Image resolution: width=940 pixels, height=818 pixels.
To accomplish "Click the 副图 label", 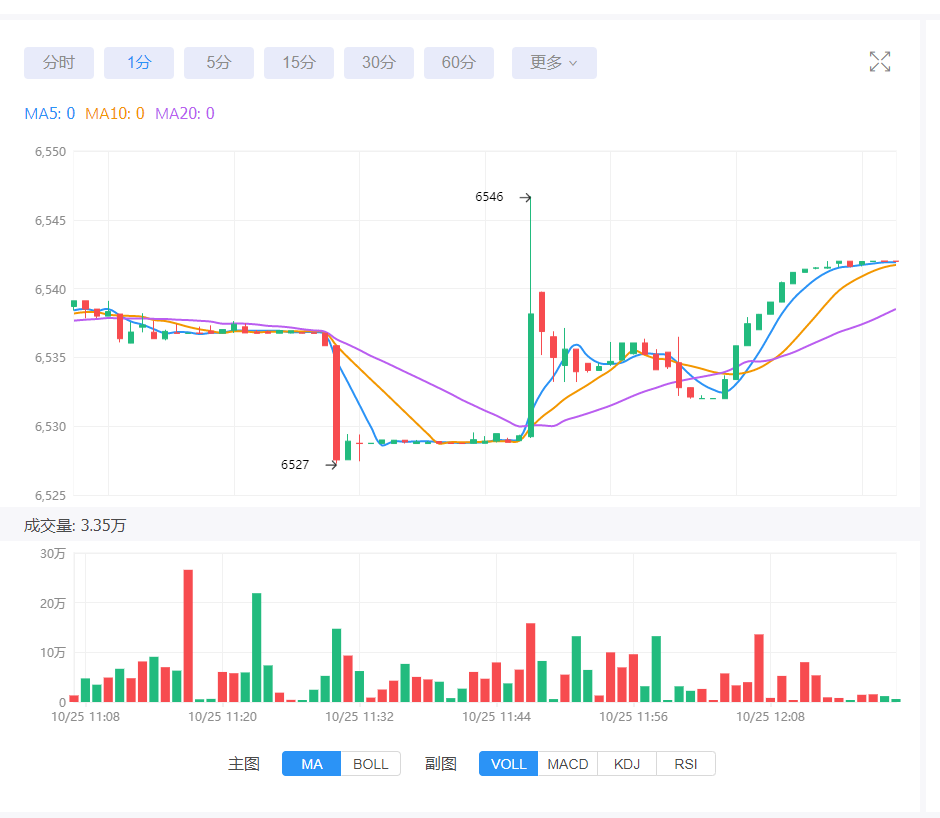I will (x=441, y=763).
